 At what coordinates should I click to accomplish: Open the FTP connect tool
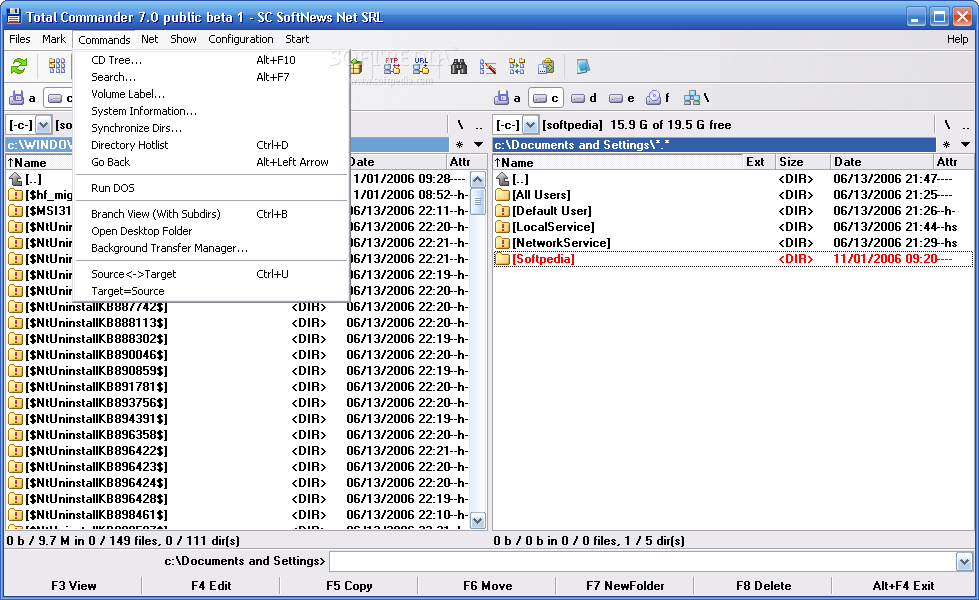click(x=390, y=66)
